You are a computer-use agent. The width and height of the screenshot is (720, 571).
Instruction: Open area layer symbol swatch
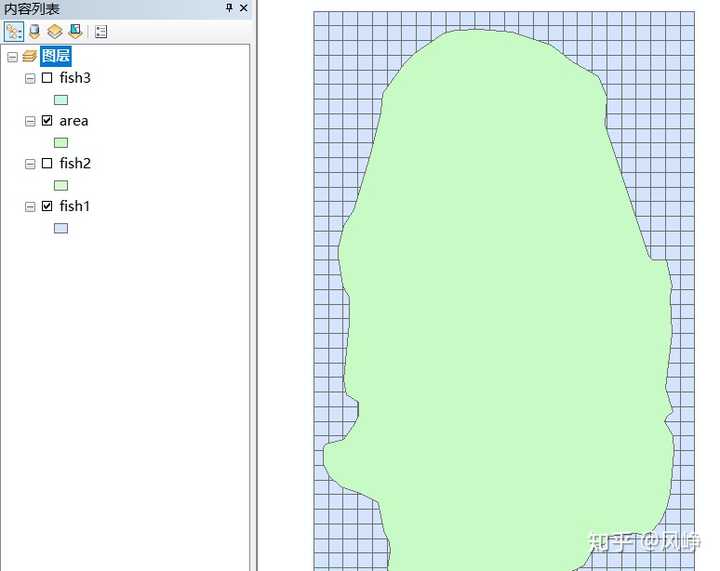61,143
